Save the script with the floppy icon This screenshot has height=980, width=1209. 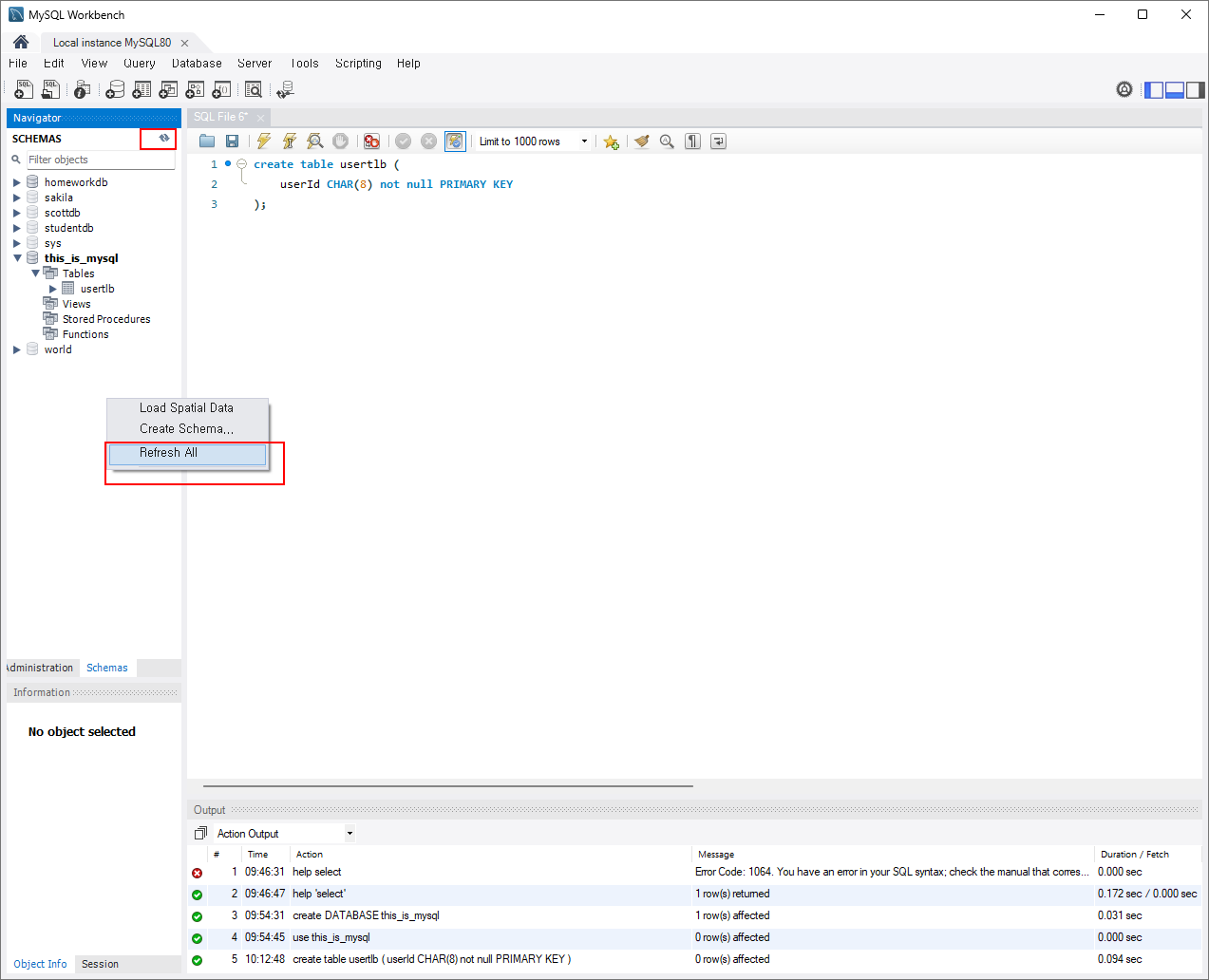pyautogui.click(x=233, y=141)
